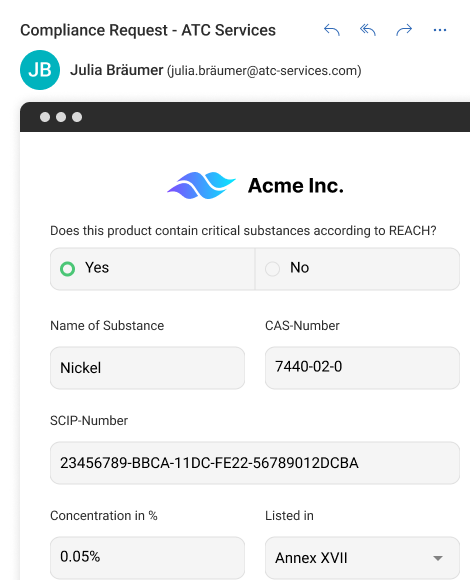Click the SCIP-Number input field
This screenshot has width=470, height=580.
(255, 463)
